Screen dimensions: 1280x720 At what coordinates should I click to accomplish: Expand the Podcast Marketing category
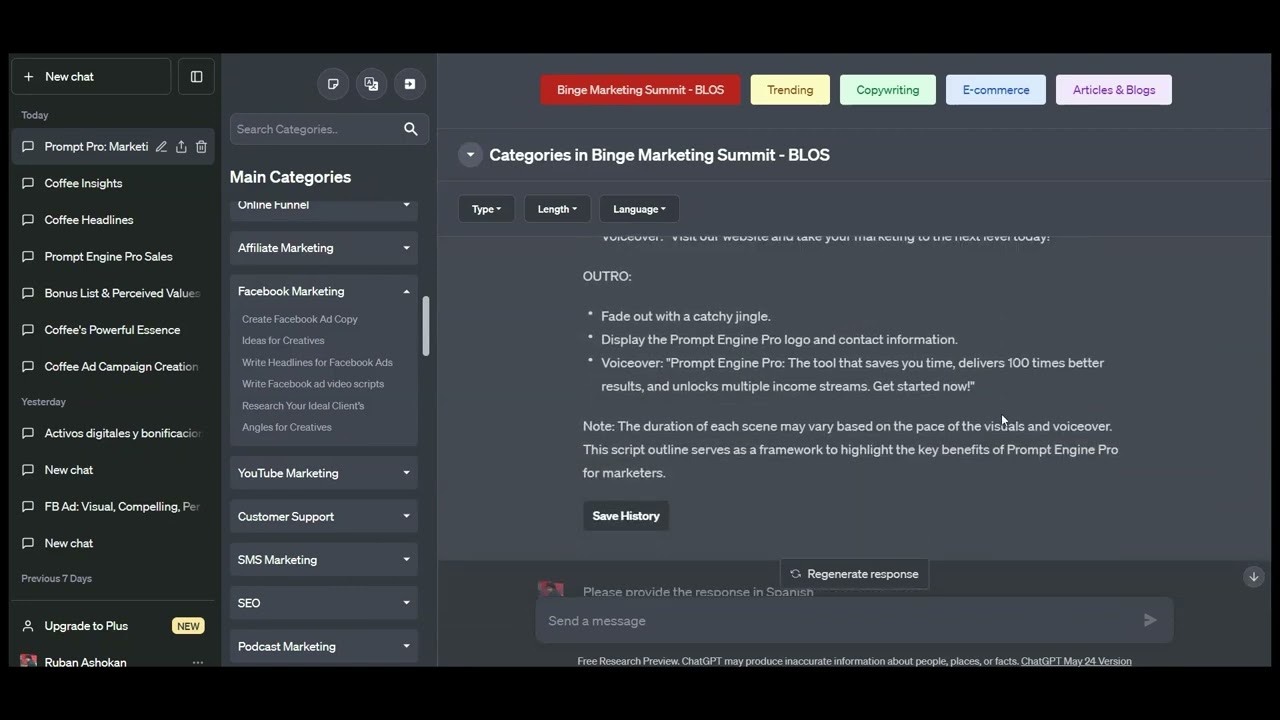[324, 647]
